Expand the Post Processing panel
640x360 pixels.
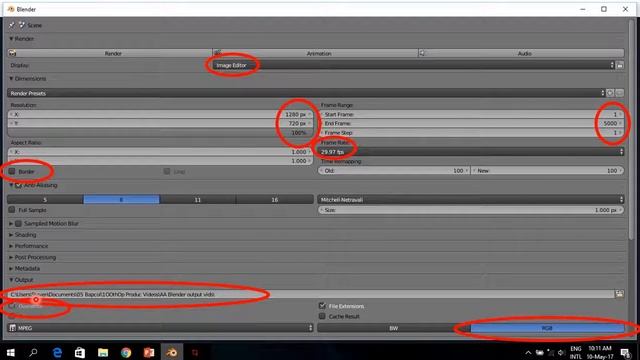click(11, 258)
